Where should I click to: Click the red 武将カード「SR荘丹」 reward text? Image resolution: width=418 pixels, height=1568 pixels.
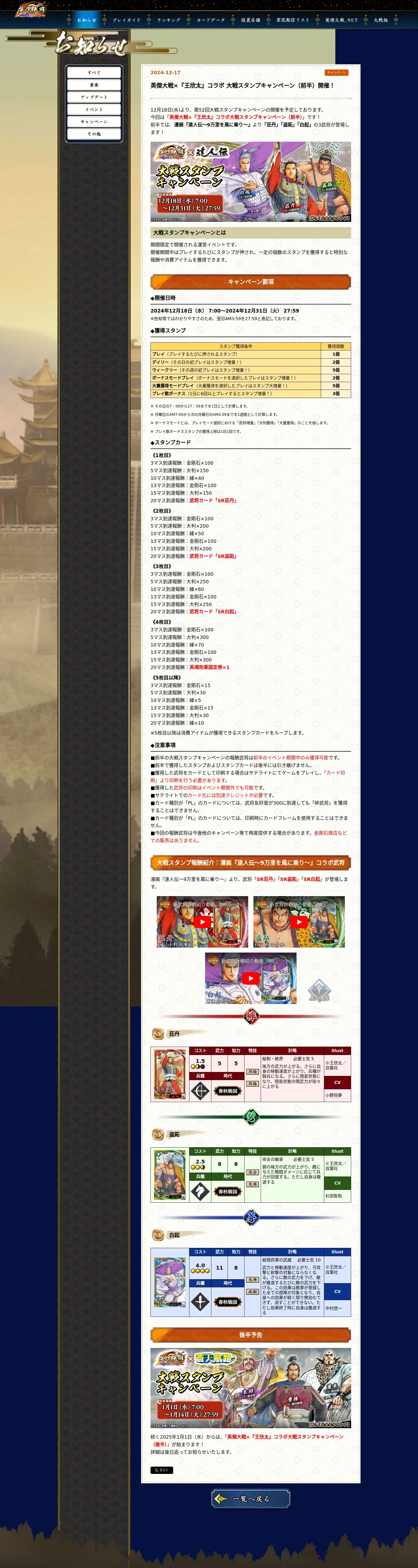pos(213,500)
